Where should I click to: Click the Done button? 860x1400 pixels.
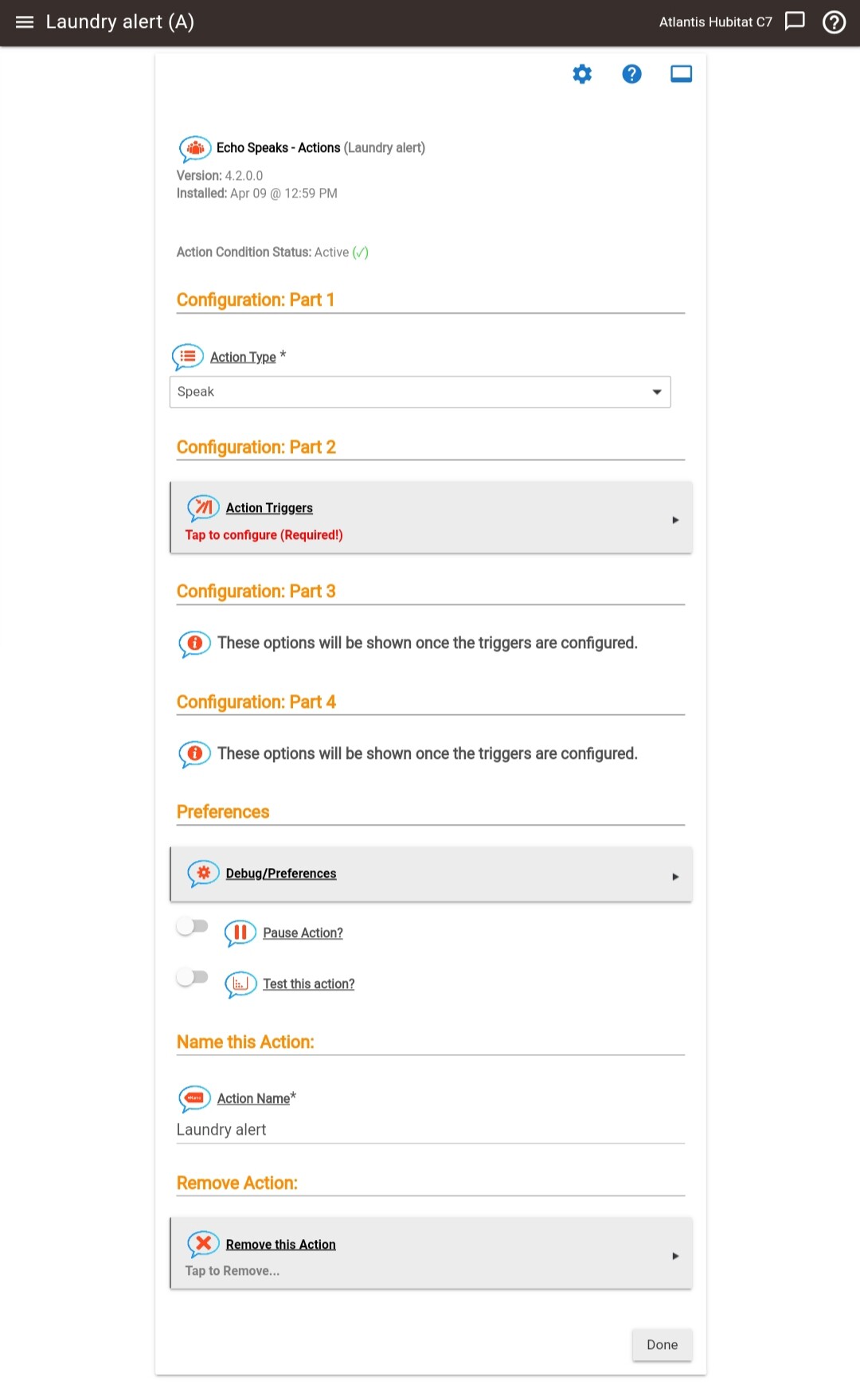coord(662,1344)
